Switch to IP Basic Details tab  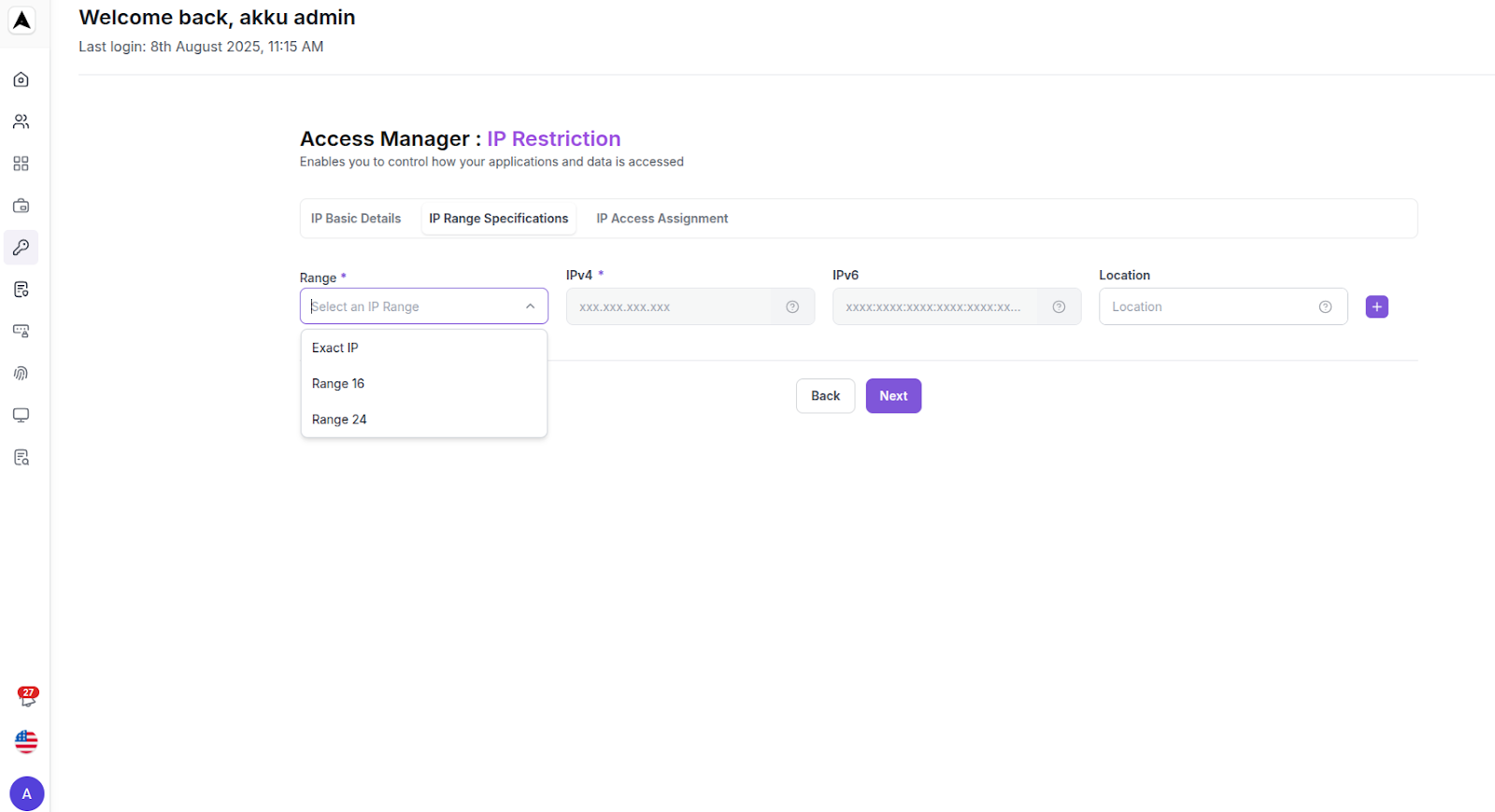coord(356,219)
